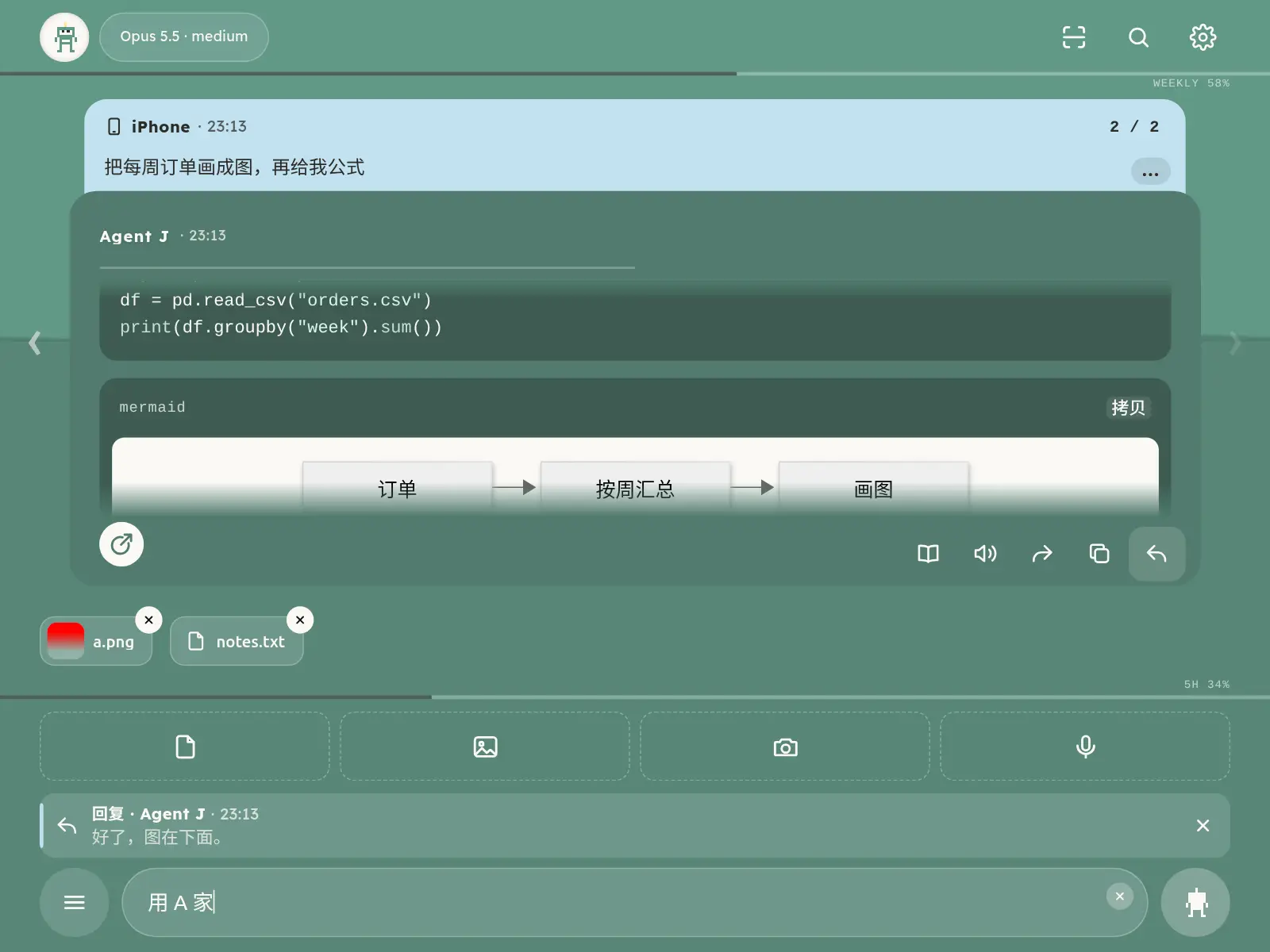Go to previous conversation with left chevron
Viewport: 1270px width, 952px height.
pyautogui.click(x=35, y=343)
